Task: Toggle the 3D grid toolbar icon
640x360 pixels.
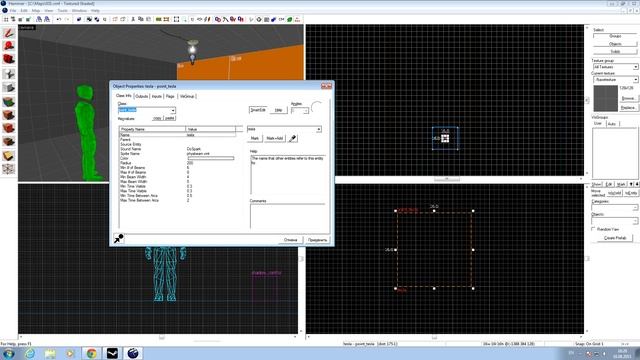Action: 13,19
